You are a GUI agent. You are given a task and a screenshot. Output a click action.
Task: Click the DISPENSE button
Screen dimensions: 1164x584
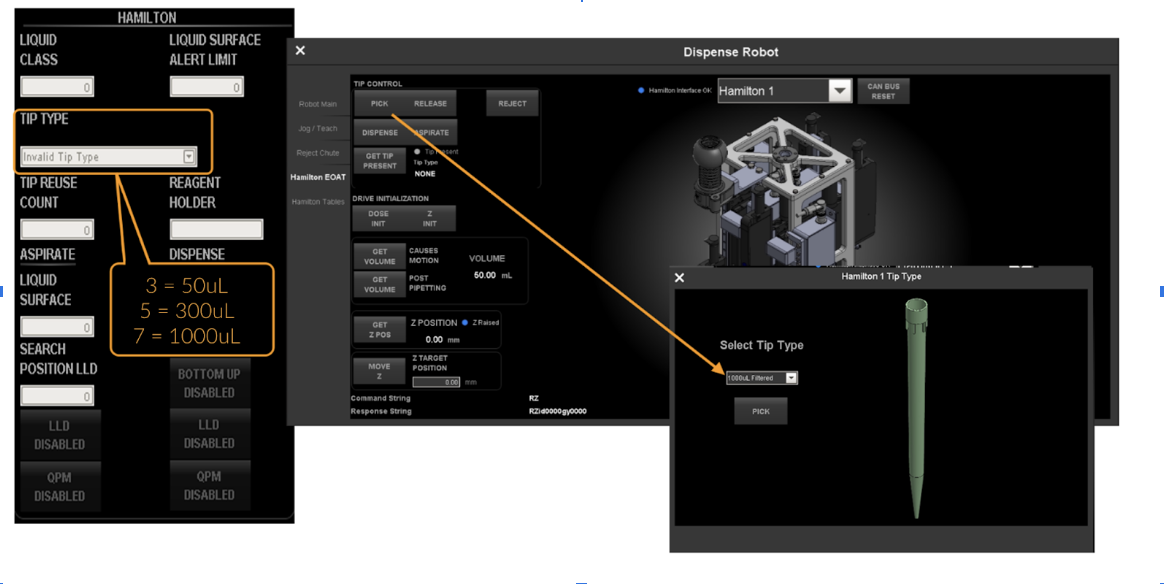point(379,133)
